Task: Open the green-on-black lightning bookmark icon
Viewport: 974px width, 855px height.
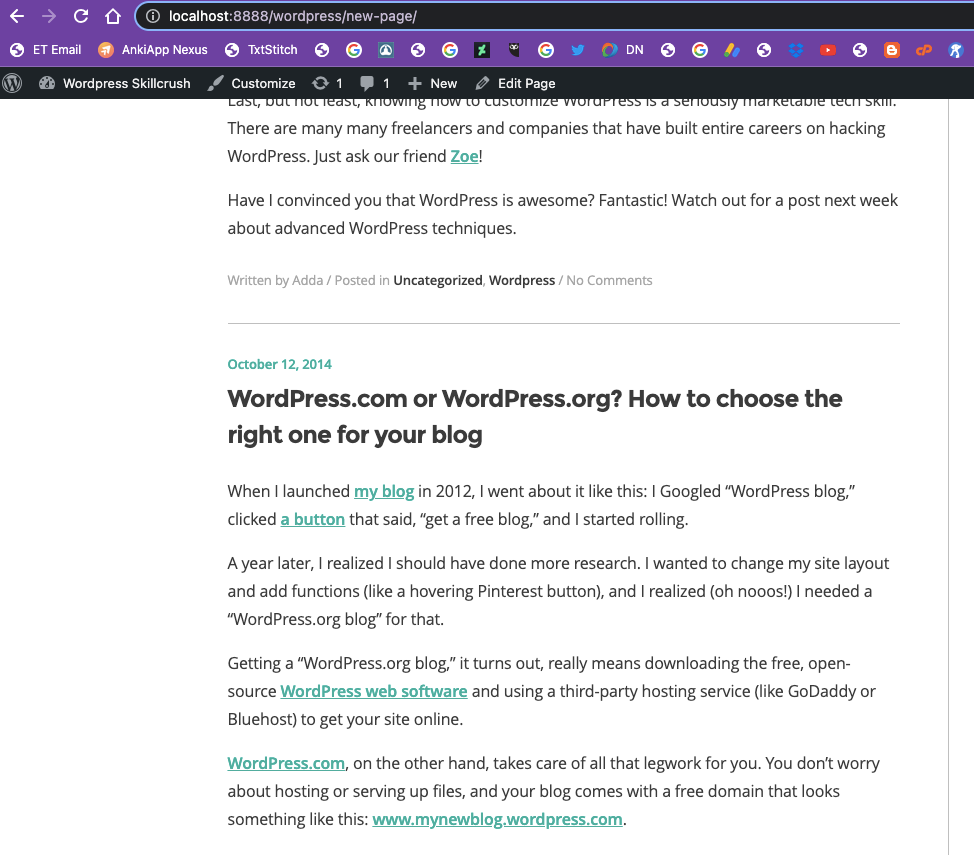Action: [x=482, y=50]
